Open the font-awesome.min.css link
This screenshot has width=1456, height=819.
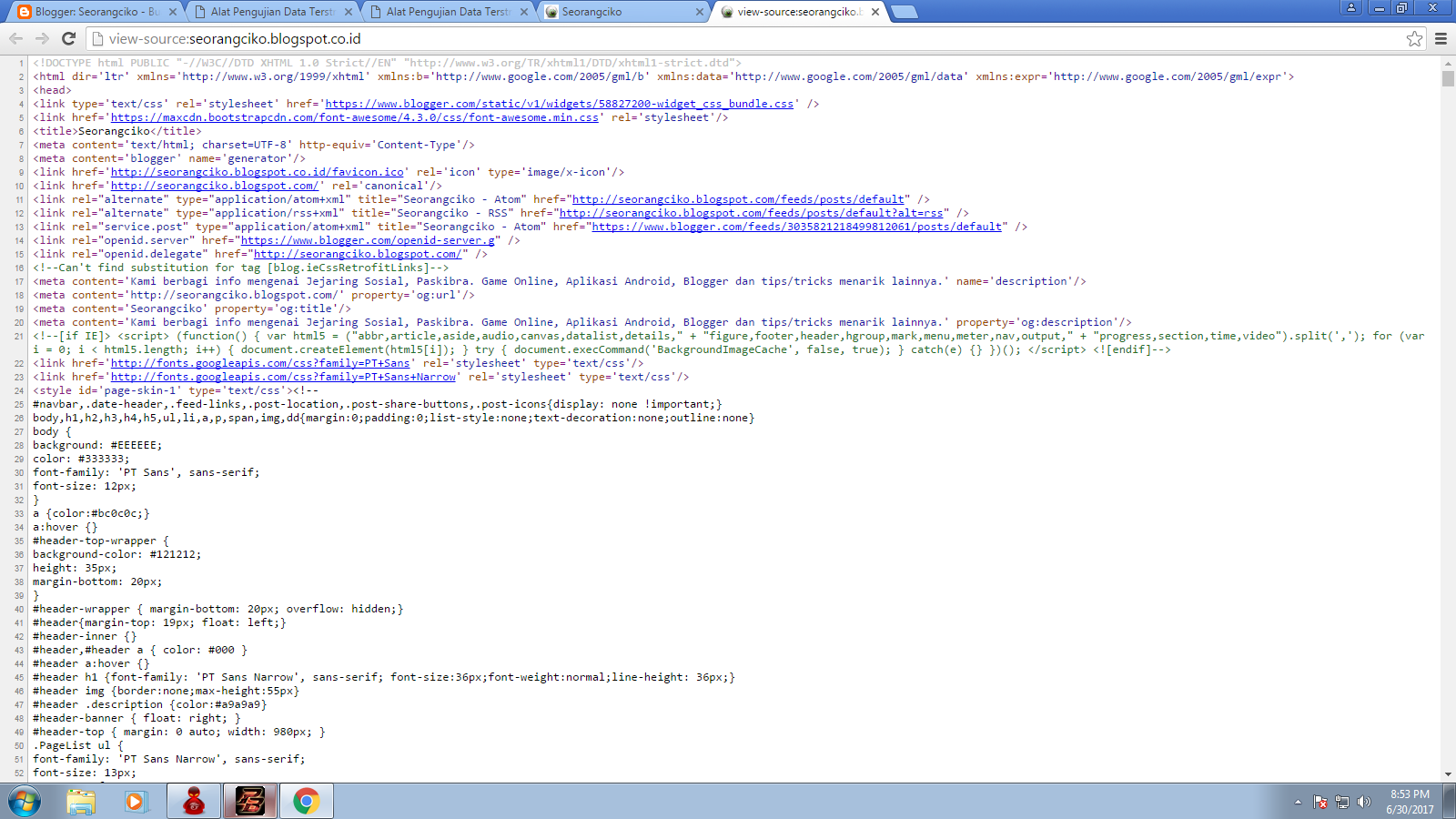[355, 117]
